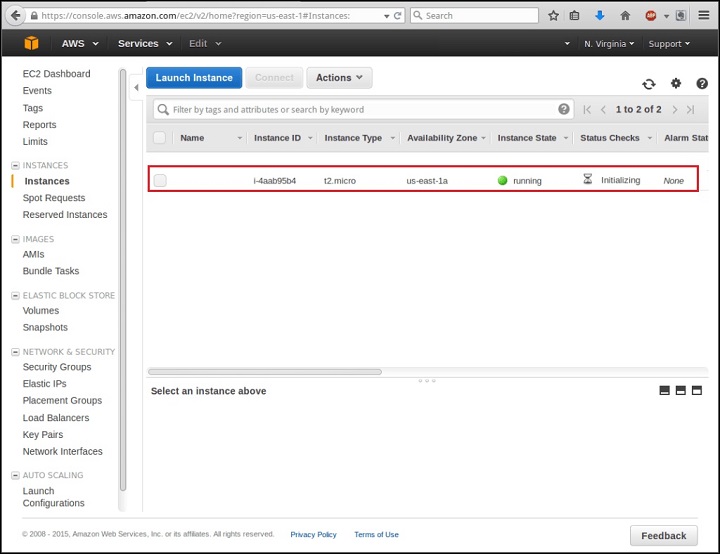Set details pane to medium layout icon
Screen dimensions: 720x554
tap(681, 390)
